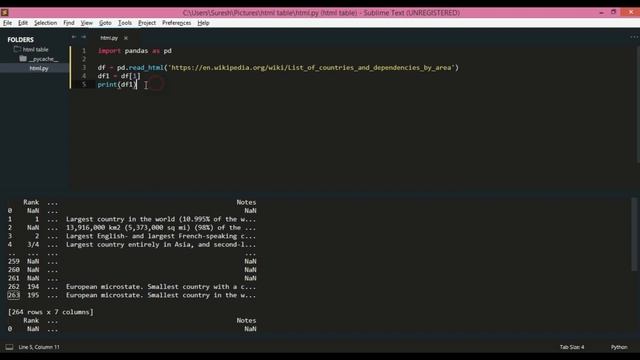The image size is (640, 360).
Task: Open the Help menu
Action: pyautogui.click(x=203, y=23)
